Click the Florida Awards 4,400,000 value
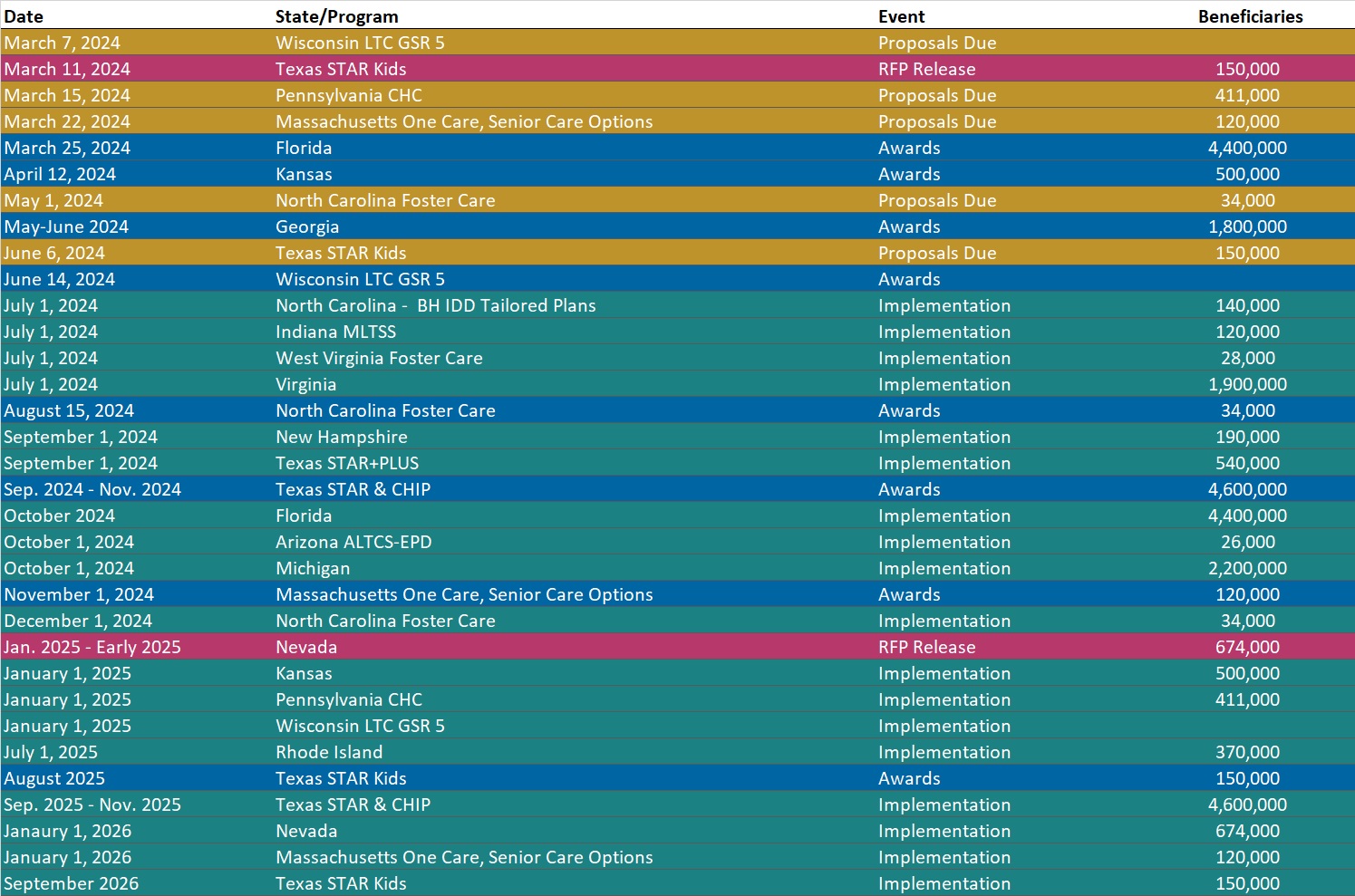The image size is (1355, 896). click(x=1247, y=148)
